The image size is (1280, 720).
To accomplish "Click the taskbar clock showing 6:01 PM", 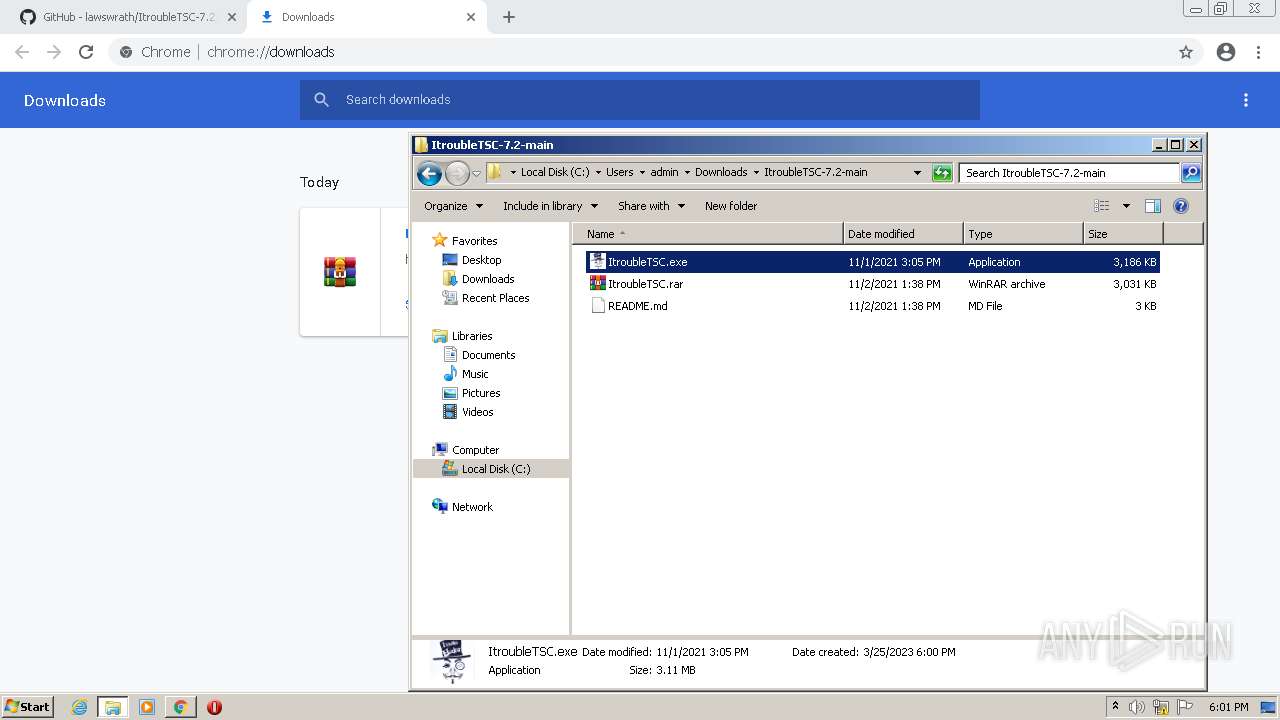I will [1228, 707].
